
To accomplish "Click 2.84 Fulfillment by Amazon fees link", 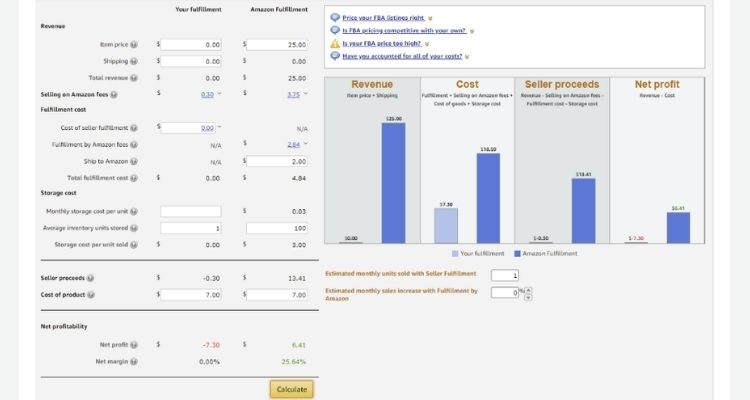I will click(293, 144).
